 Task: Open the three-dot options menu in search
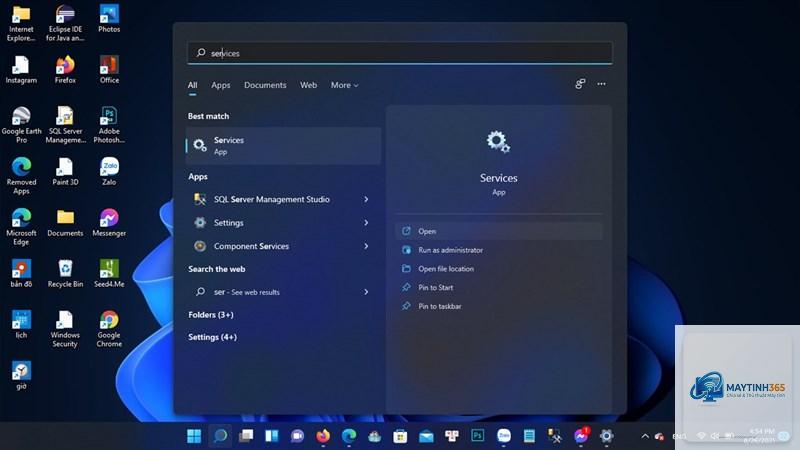pos(602,84)
